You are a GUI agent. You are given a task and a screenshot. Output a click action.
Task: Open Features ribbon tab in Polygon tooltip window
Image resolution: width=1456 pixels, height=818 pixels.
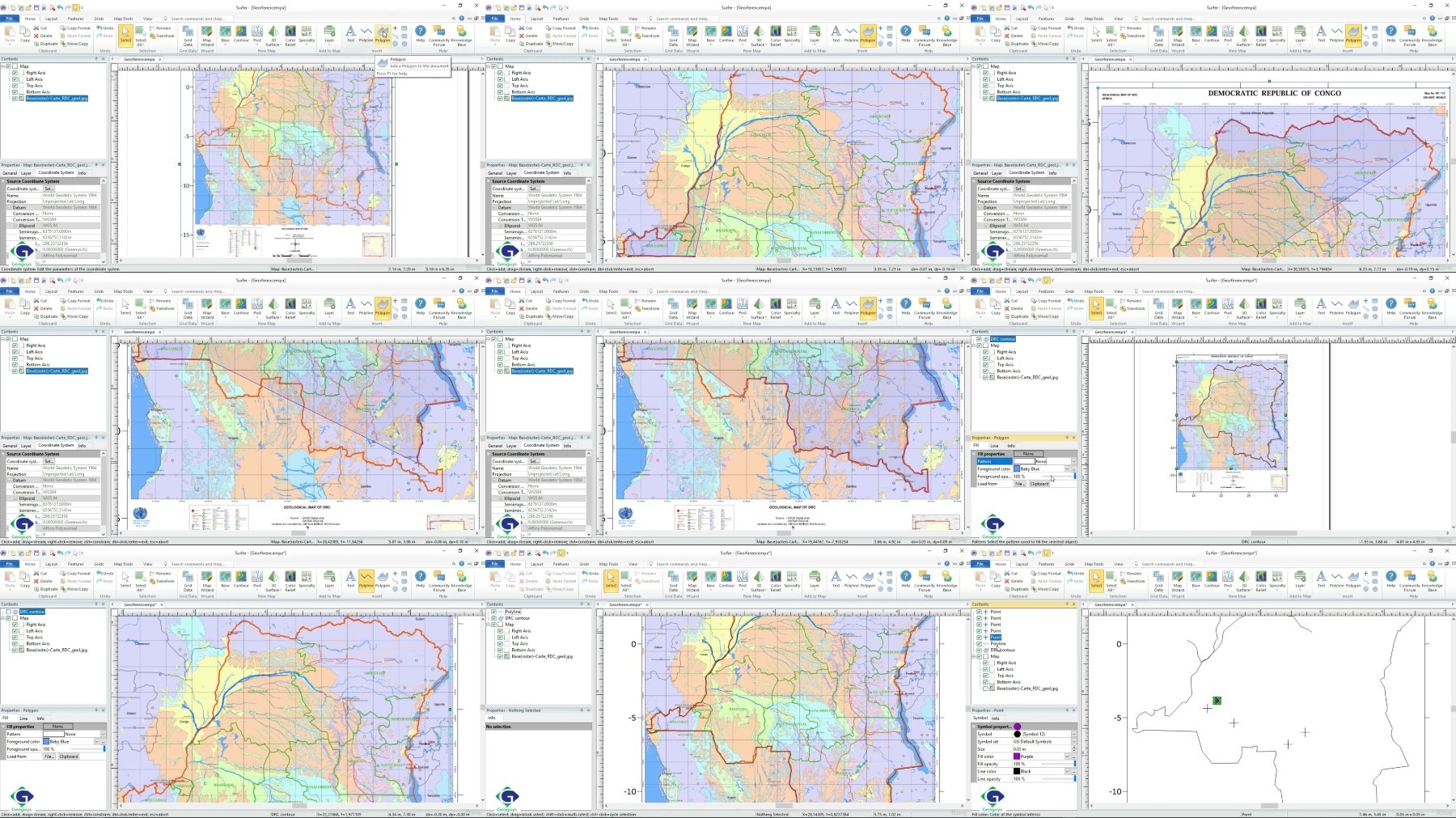[75, 18]
